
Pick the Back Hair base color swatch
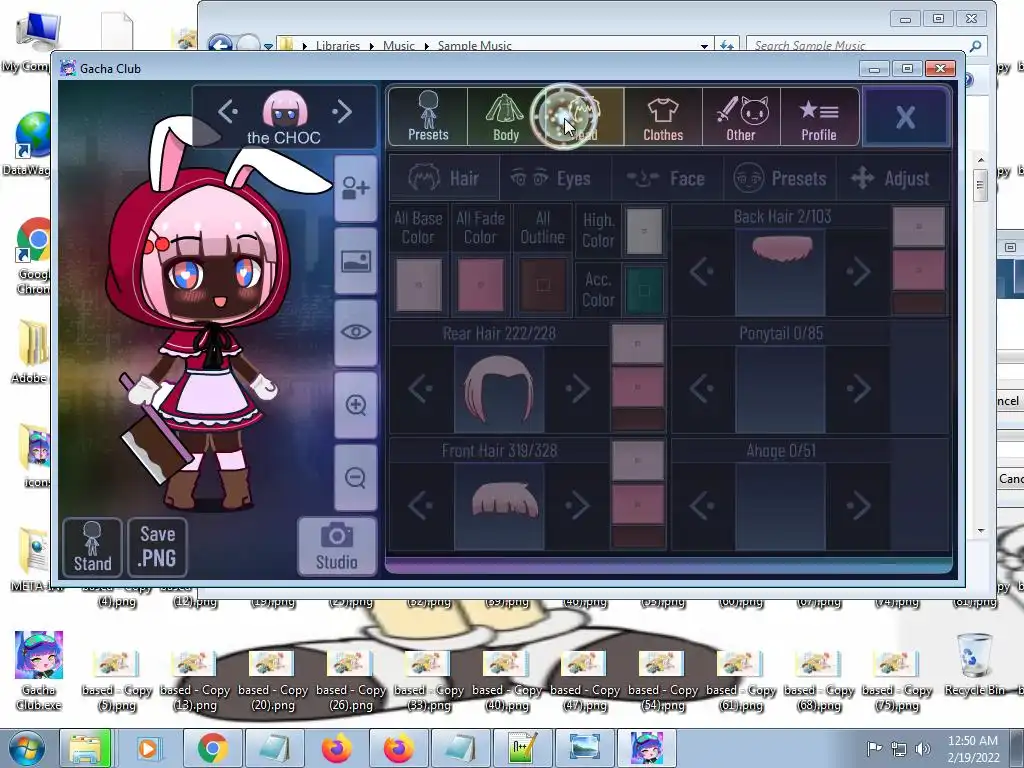point(919,227)
